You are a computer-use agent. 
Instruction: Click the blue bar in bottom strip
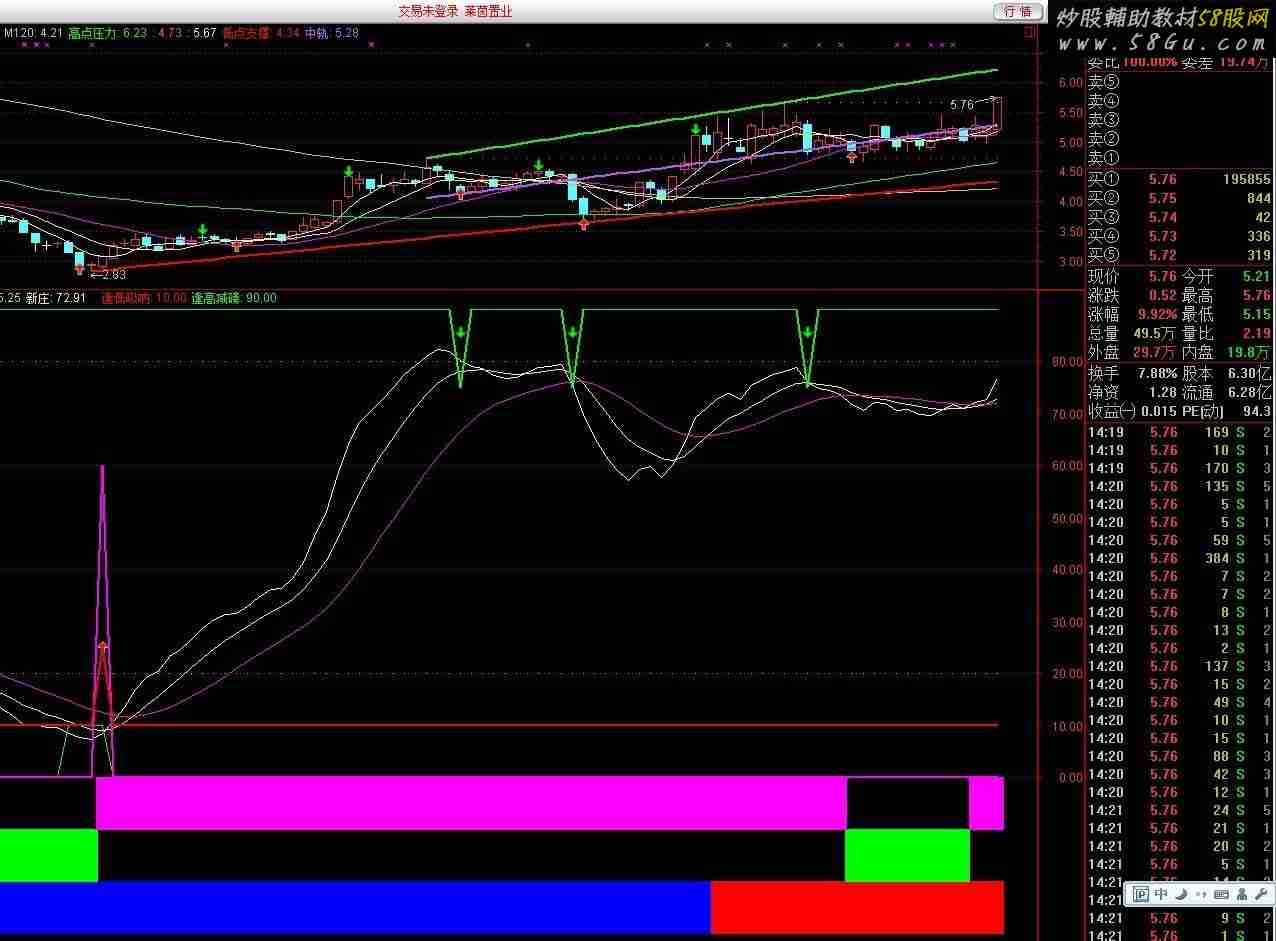355,906
